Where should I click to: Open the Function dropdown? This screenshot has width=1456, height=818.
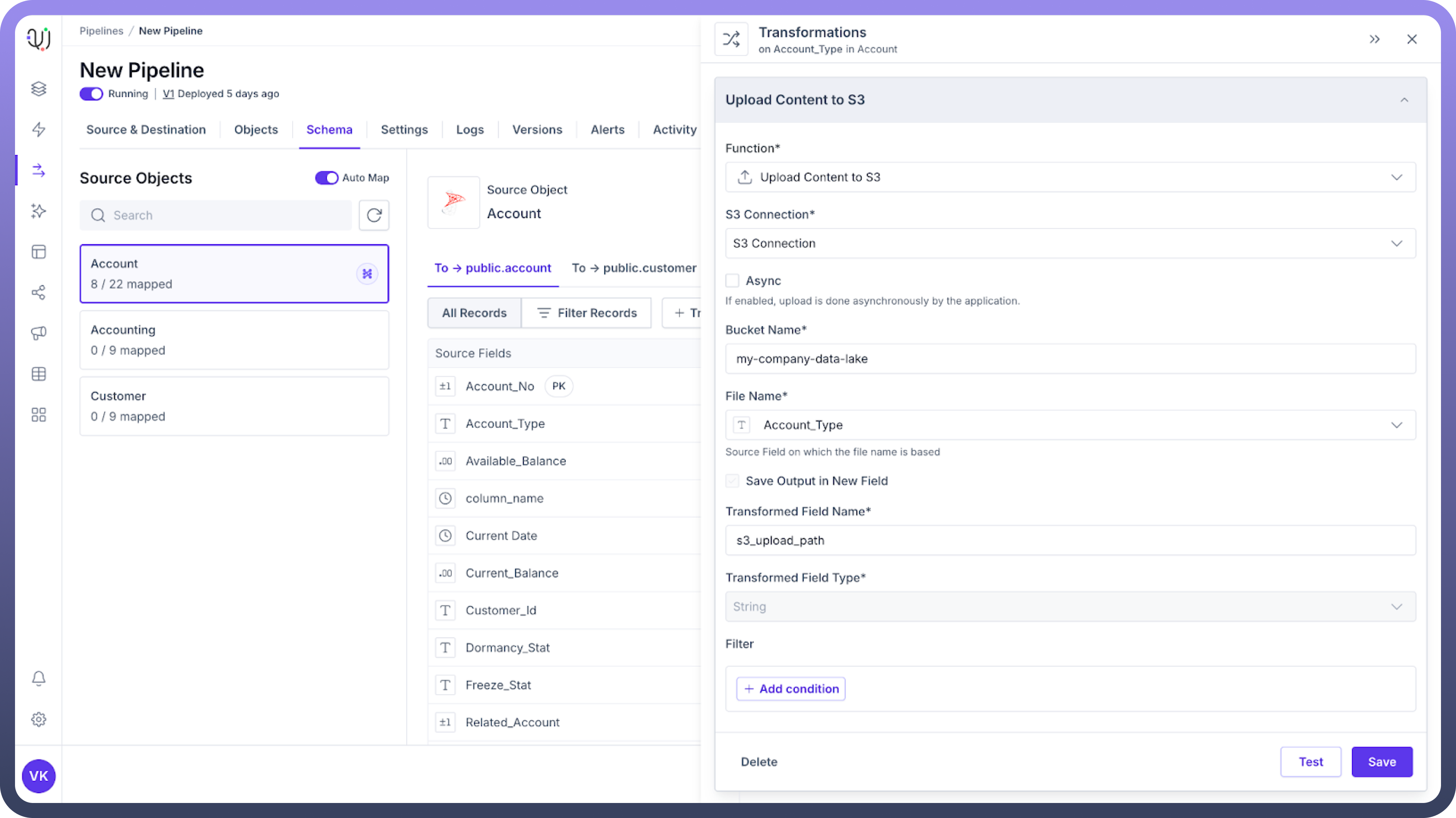1070,177
